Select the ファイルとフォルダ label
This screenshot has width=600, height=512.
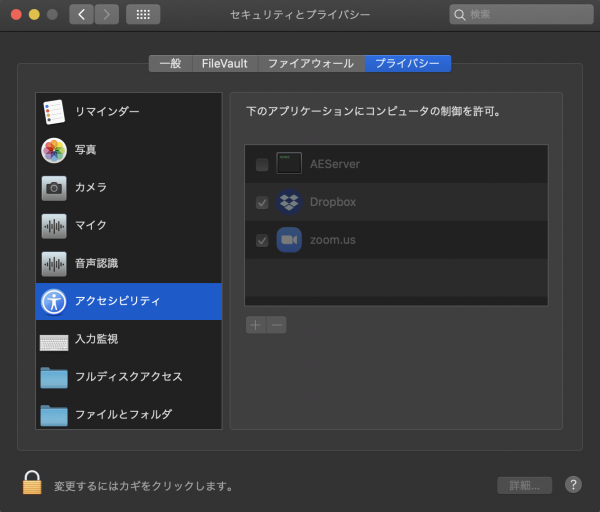[123, 415]
